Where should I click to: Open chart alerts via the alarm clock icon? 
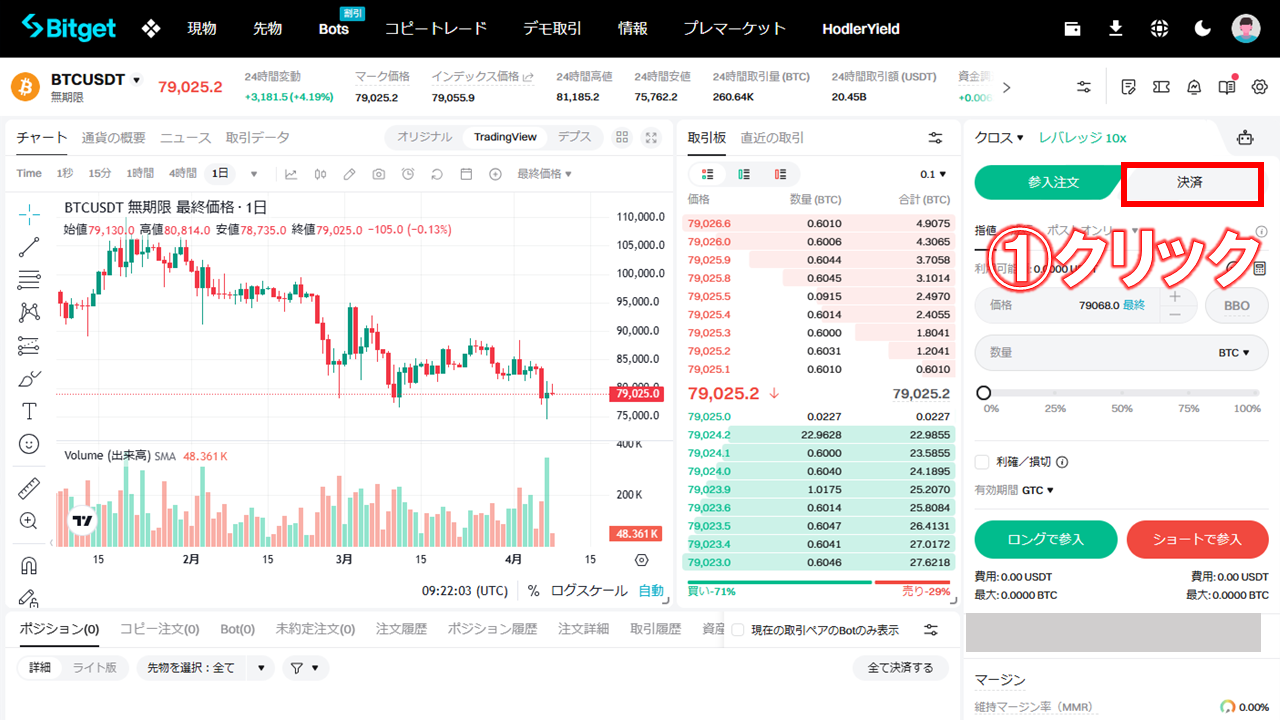point(407,173)
